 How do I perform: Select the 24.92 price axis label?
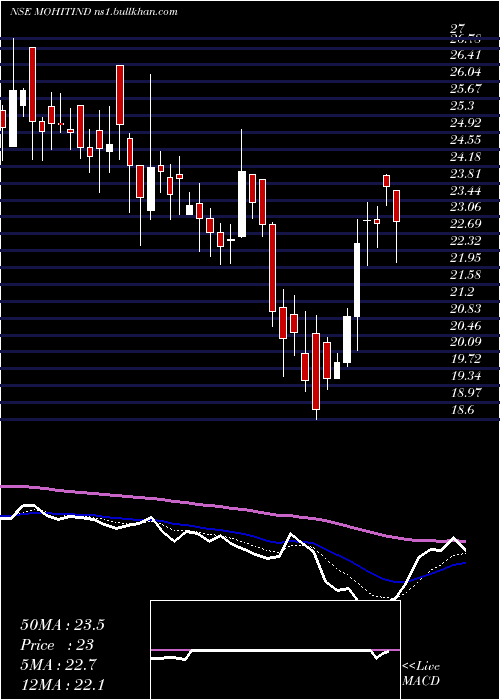[466, 123]
